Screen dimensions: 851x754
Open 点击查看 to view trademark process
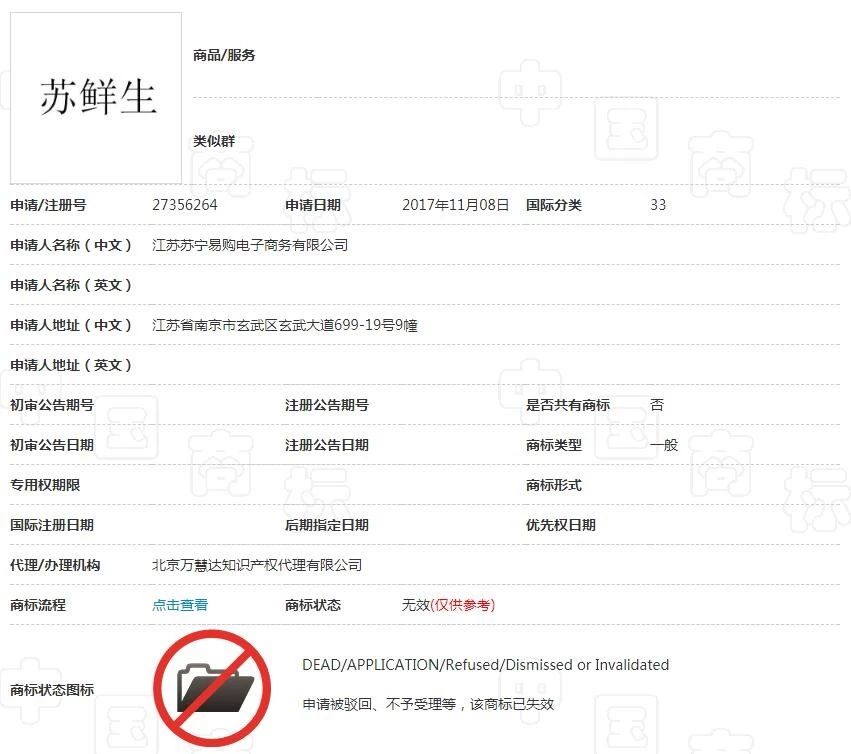click(179, 605)
